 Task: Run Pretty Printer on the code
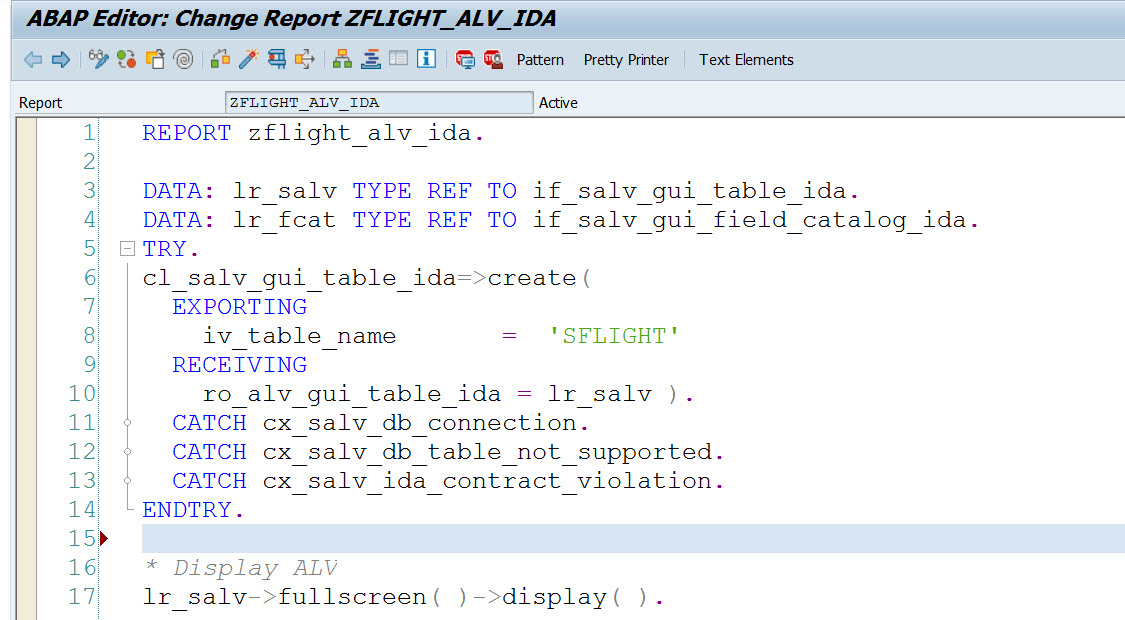coord(626,59)
